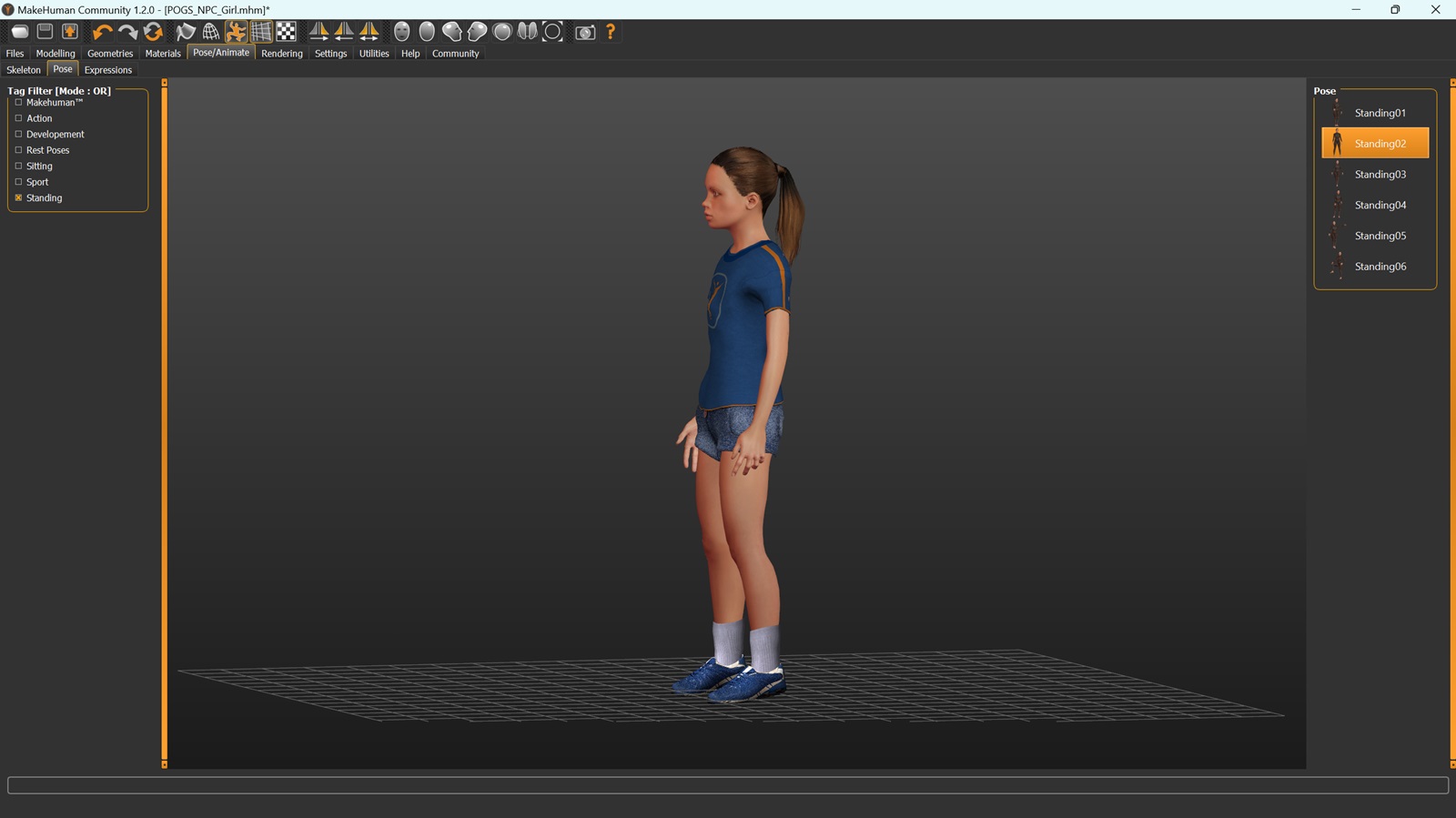The image size is (1456, 818).
Task: Open the Files tab
Action: [x=15, y=54]
